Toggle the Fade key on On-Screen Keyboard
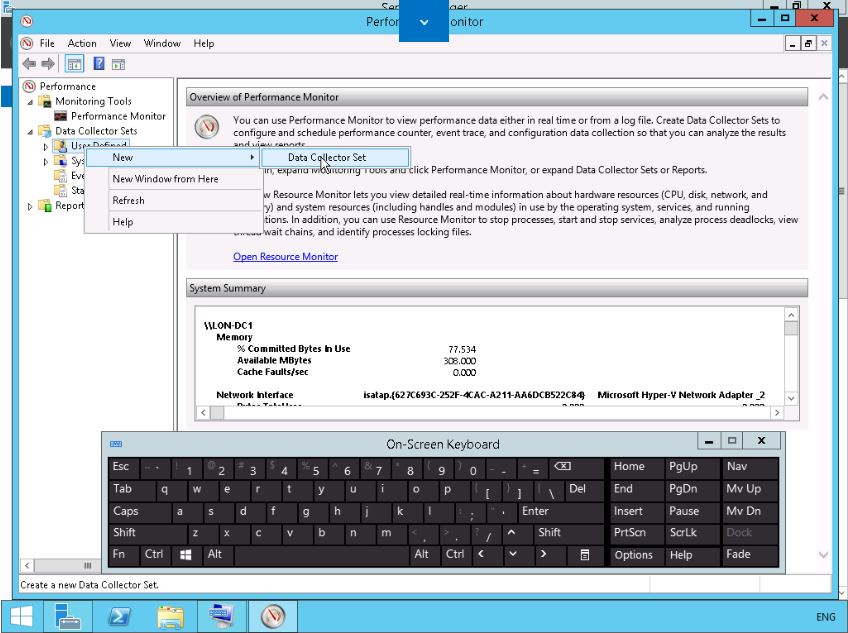This screenshot has height=633, width=848. click(750, 555)
